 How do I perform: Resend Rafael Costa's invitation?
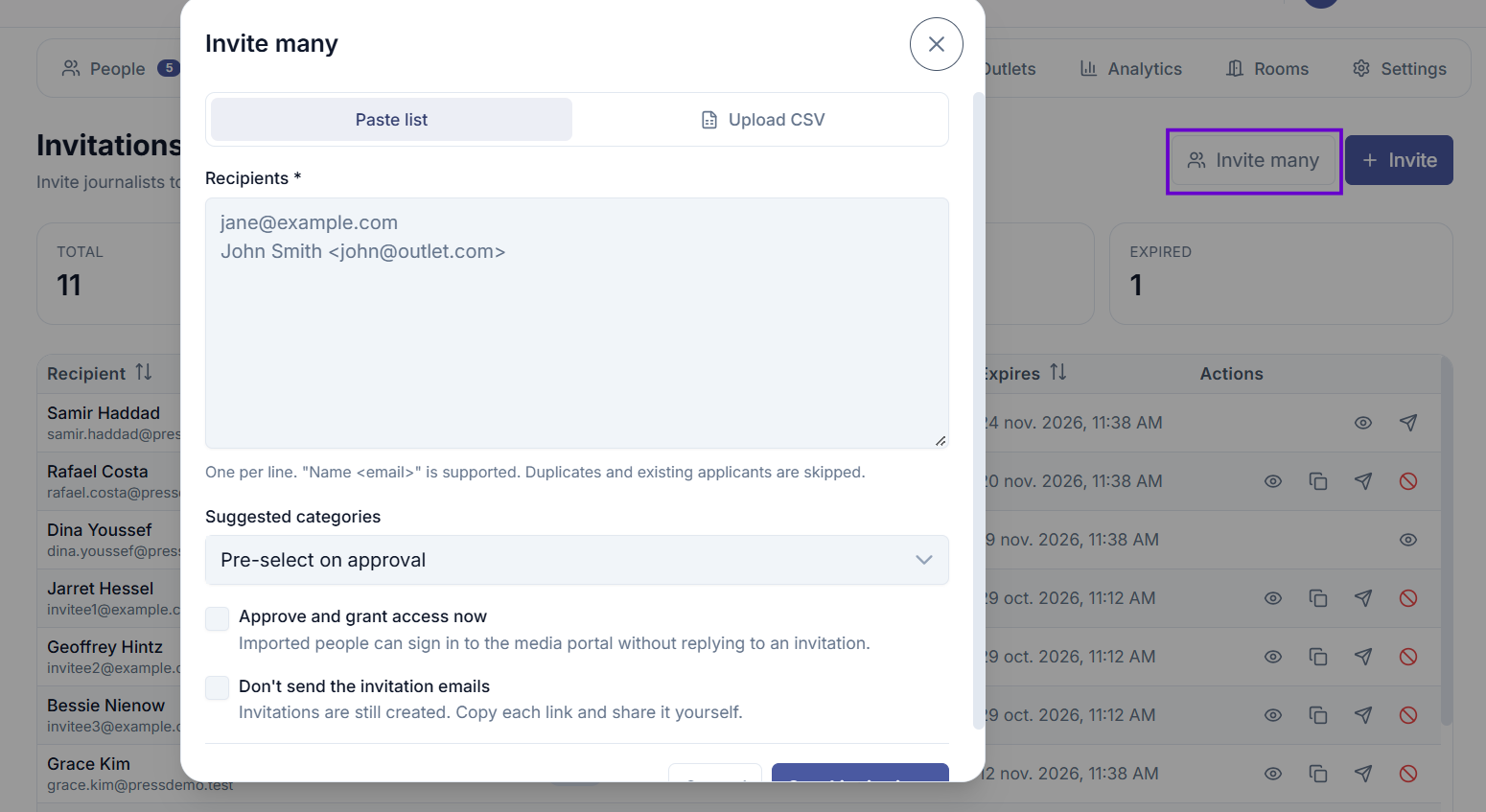click(x=1363, y=481)
